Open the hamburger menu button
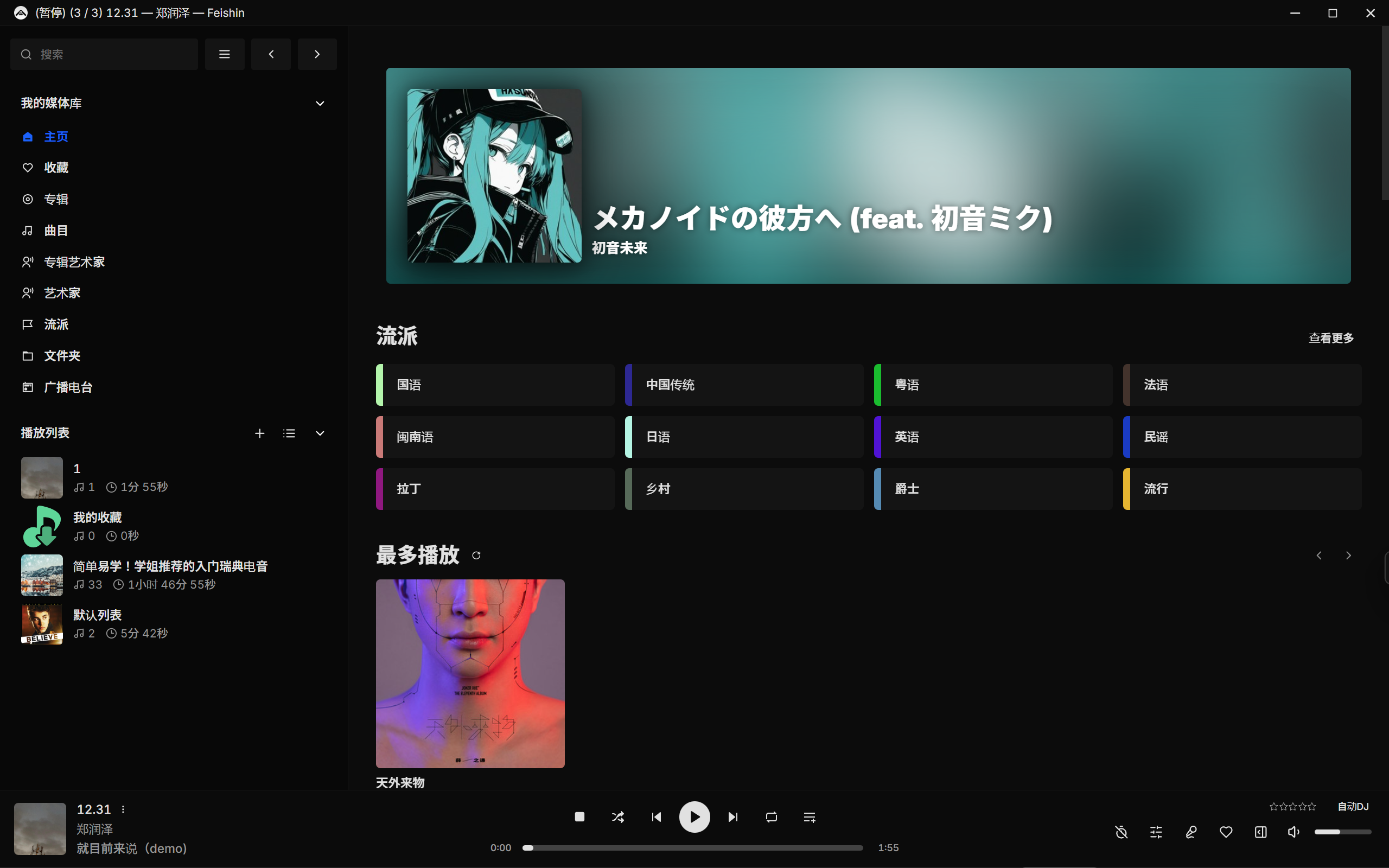The image size is (1389, 868). pyautogui.click(x=225, y=54)
